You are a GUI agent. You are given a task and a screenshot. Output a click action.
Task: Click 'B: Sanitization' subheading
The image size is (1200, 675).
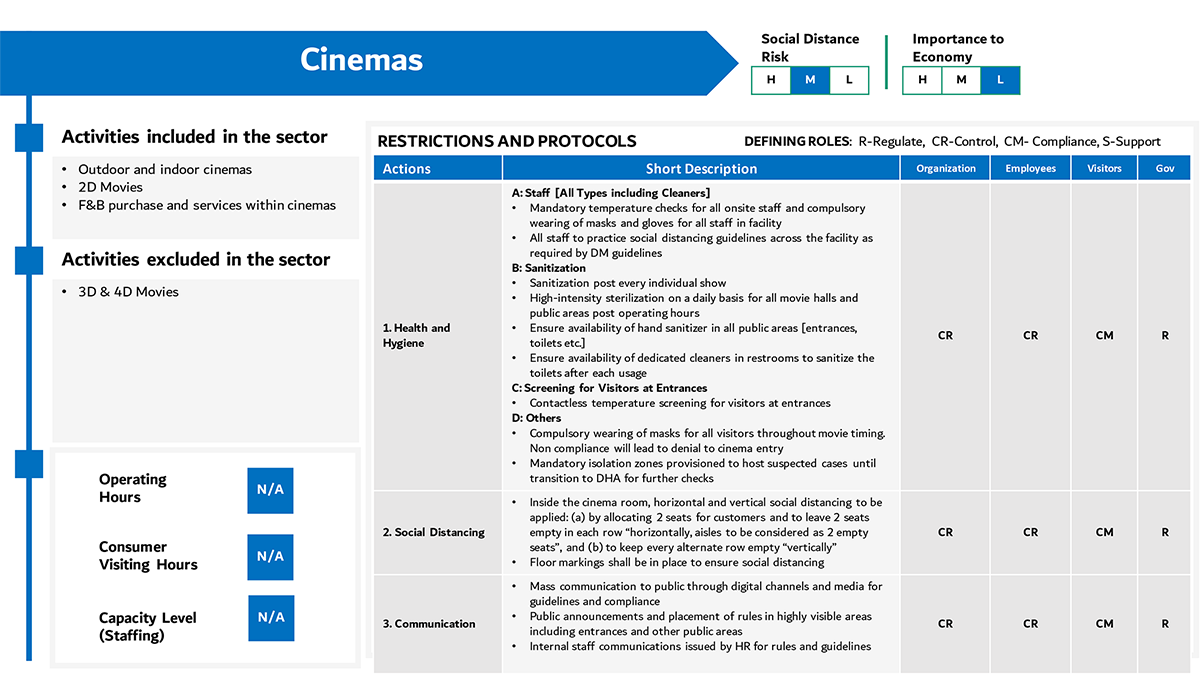(x=549, y=268)
